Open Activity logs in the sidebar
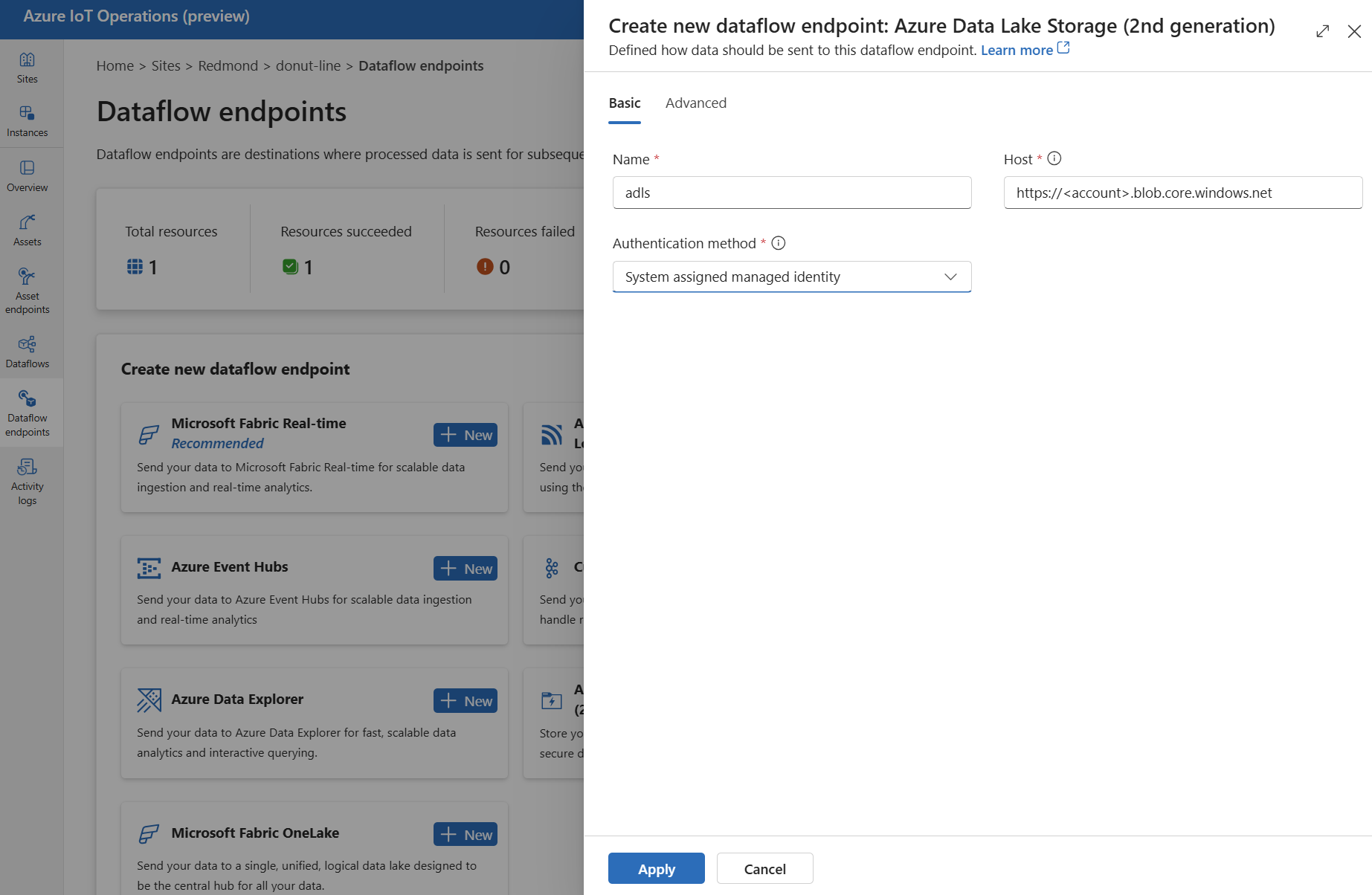 coord(28,482)
